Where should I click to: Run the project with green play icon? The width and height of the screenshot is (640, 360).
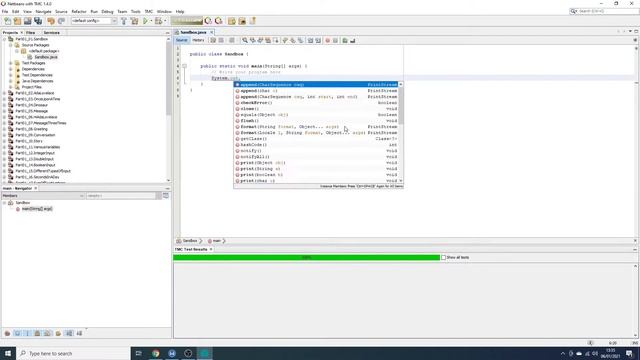(145, 21)
